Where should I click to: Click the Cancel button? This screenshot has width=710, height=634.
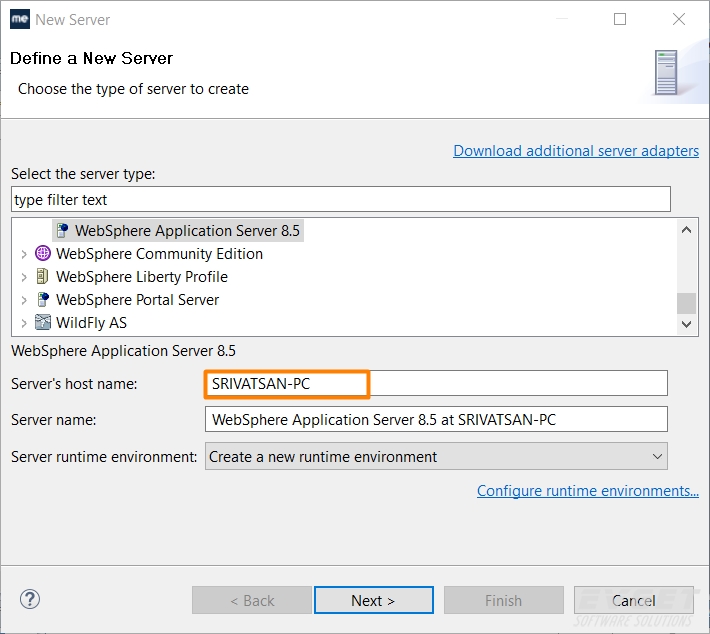[x=633, y=600]
